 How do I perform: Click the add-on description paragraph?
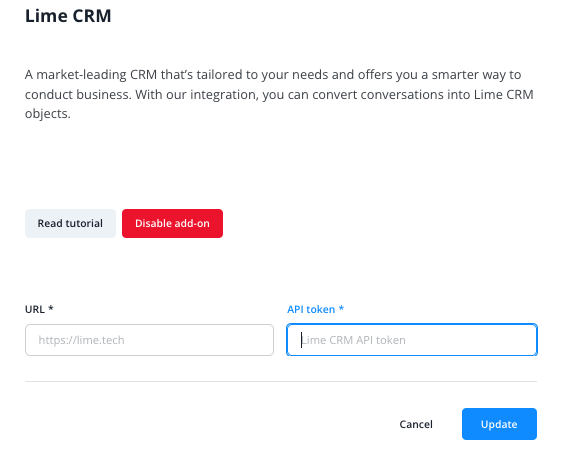[279, 94]
